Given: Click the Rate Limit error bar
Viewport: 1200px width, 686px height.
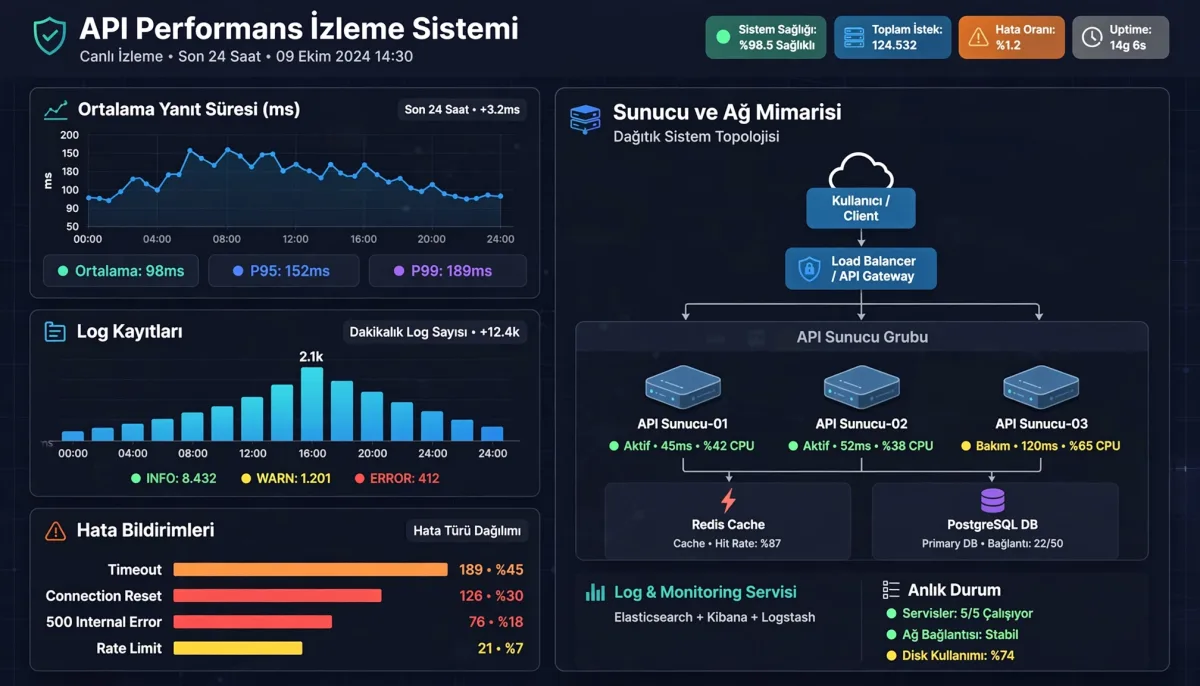Looking at the screenshot, I should pyautogui.click(x=237, y=648).
